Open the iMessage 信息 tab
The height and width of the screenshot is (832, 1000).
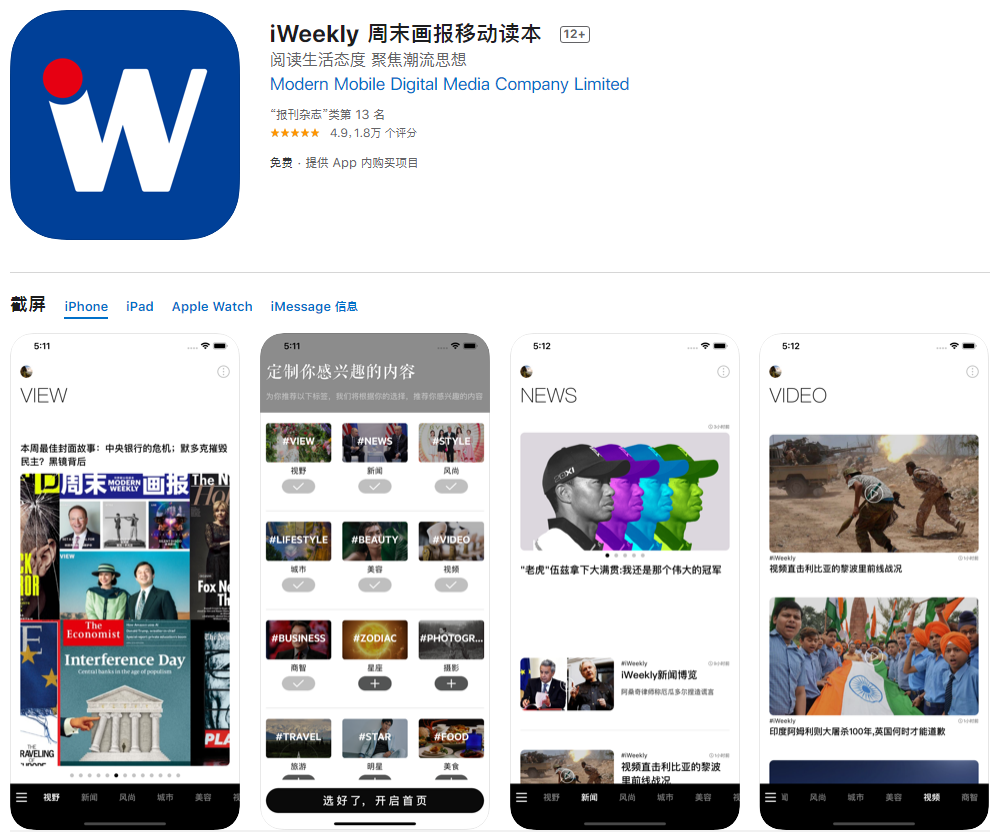[x=314, y=307]
